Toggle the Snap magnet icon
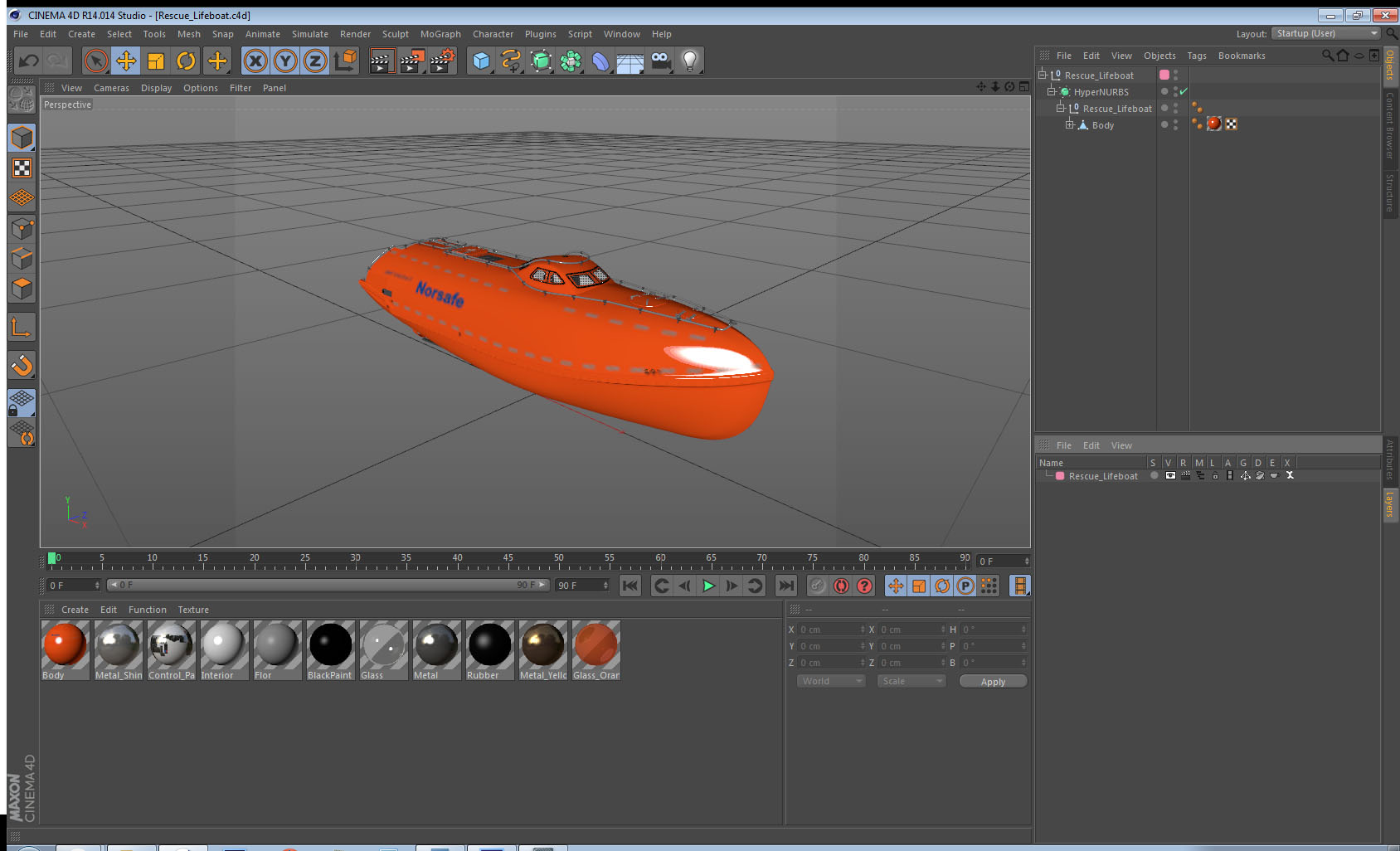Screen dimensions: 1400x851 pyautogui.click(x=22, y=365)
